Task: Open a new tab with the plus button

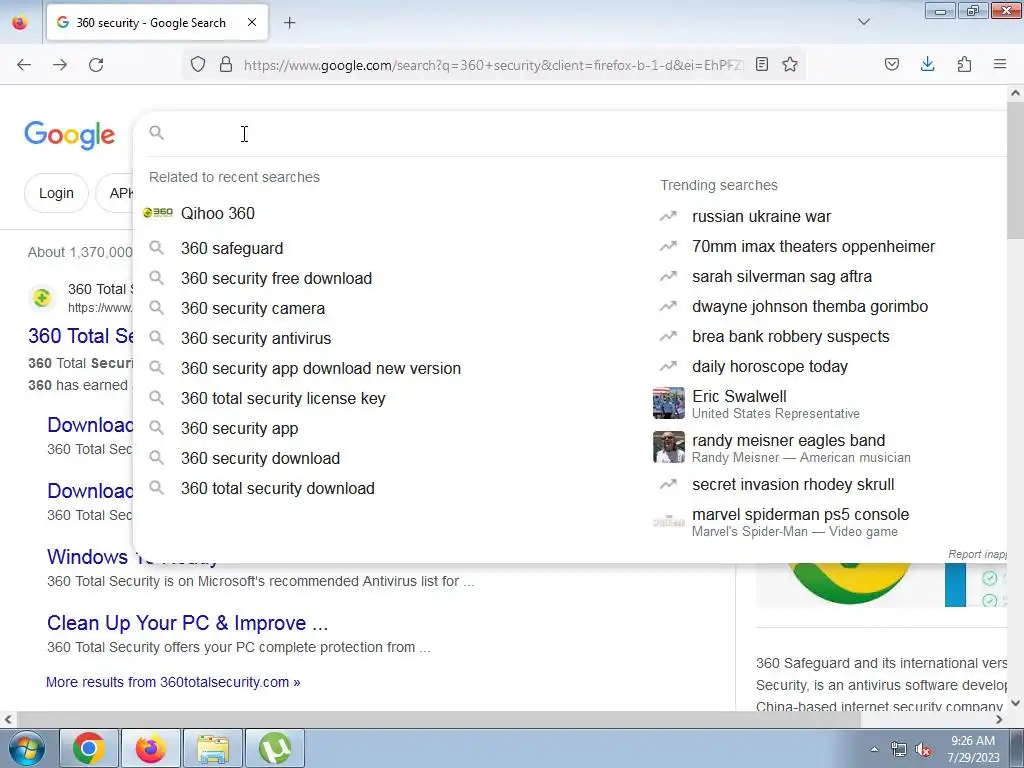Action: (x=289, y=23)
